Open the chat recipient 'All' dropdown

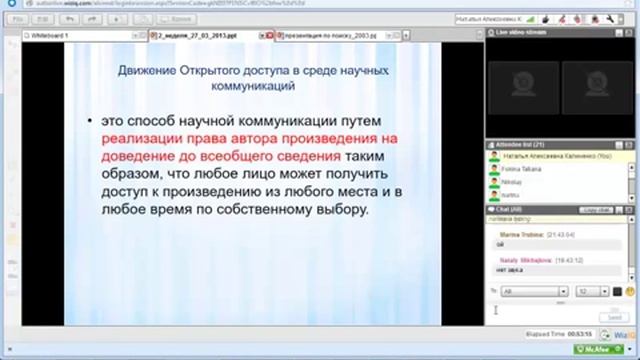tap(534, 291)
